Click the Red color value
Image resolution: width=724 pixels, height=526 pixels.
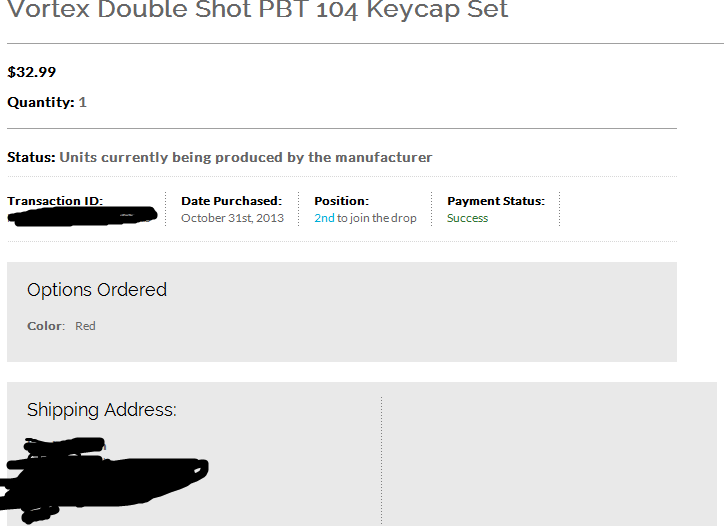coord(85,326)
